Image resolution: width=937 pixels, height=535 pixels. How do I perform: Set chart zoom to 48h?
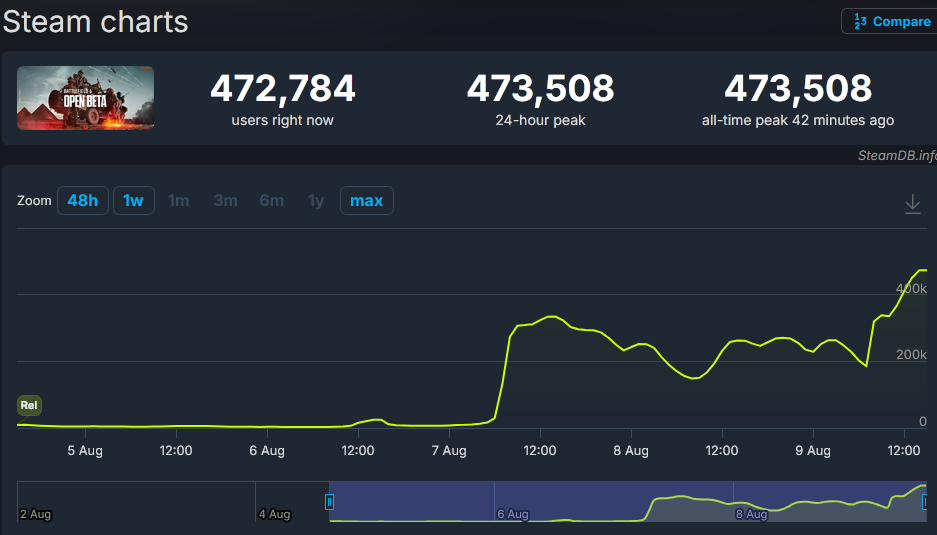point(82,200)
